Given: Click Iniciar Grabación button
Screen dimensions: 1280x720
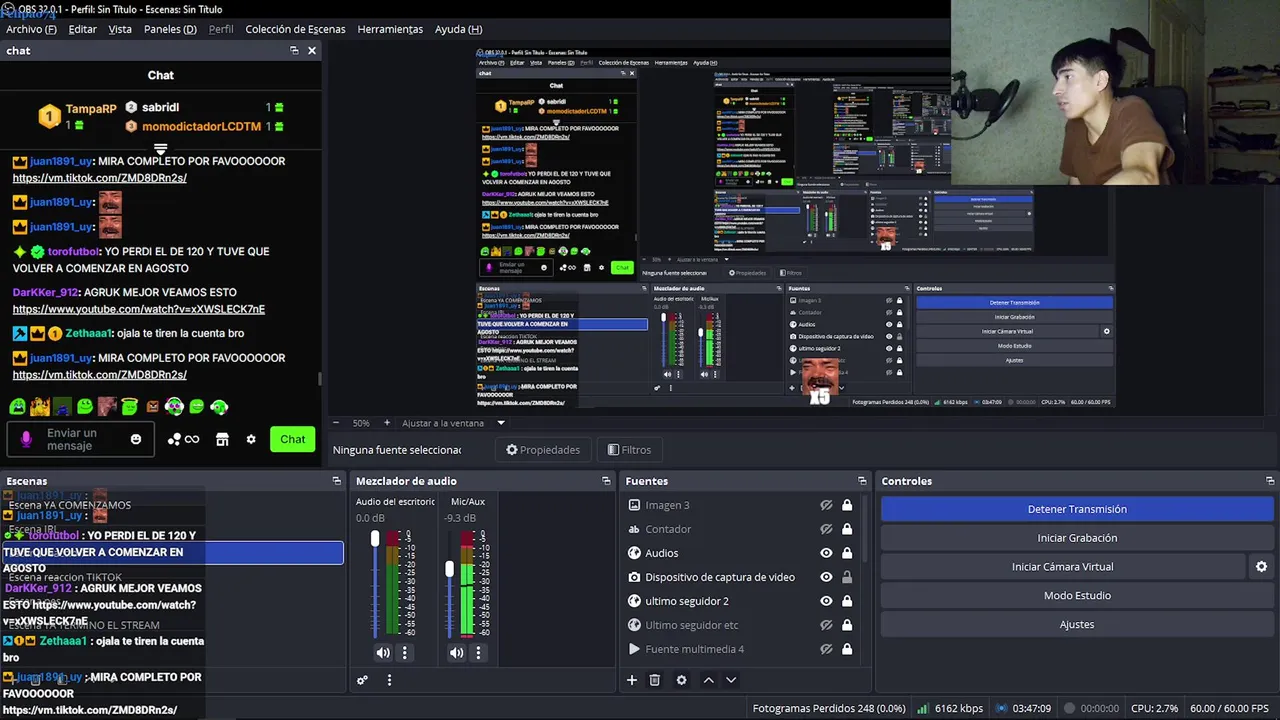Looking at the screenshot, I should click(1077, 538).
